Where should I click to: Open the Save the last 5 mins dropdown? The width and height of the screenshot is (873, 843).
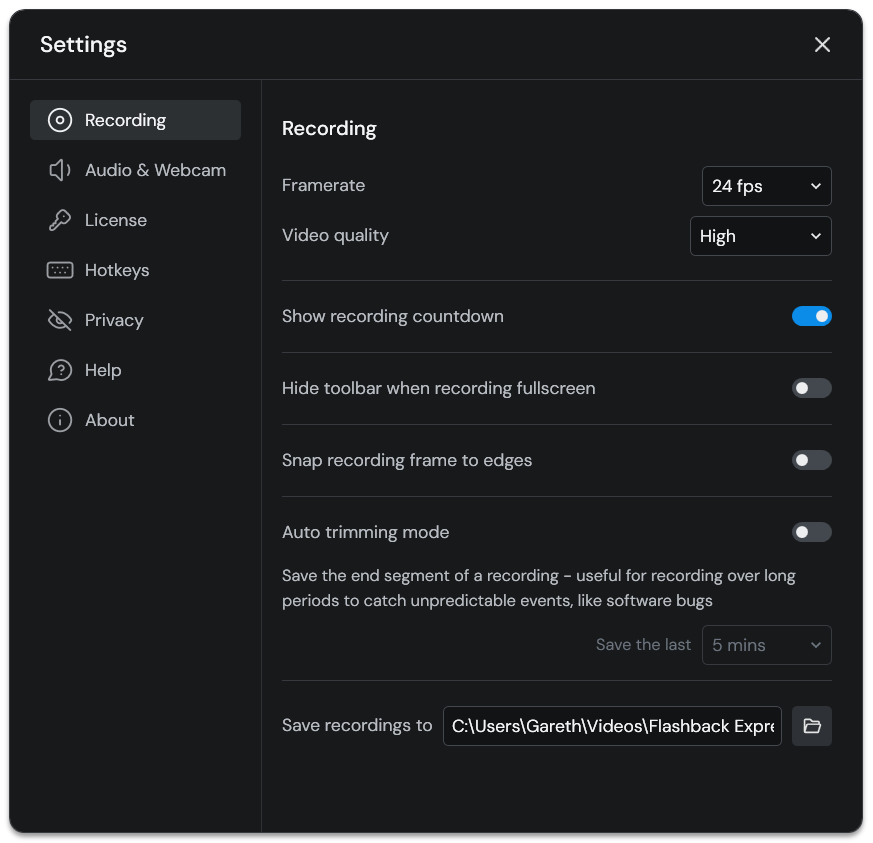(x=766, y=645)
